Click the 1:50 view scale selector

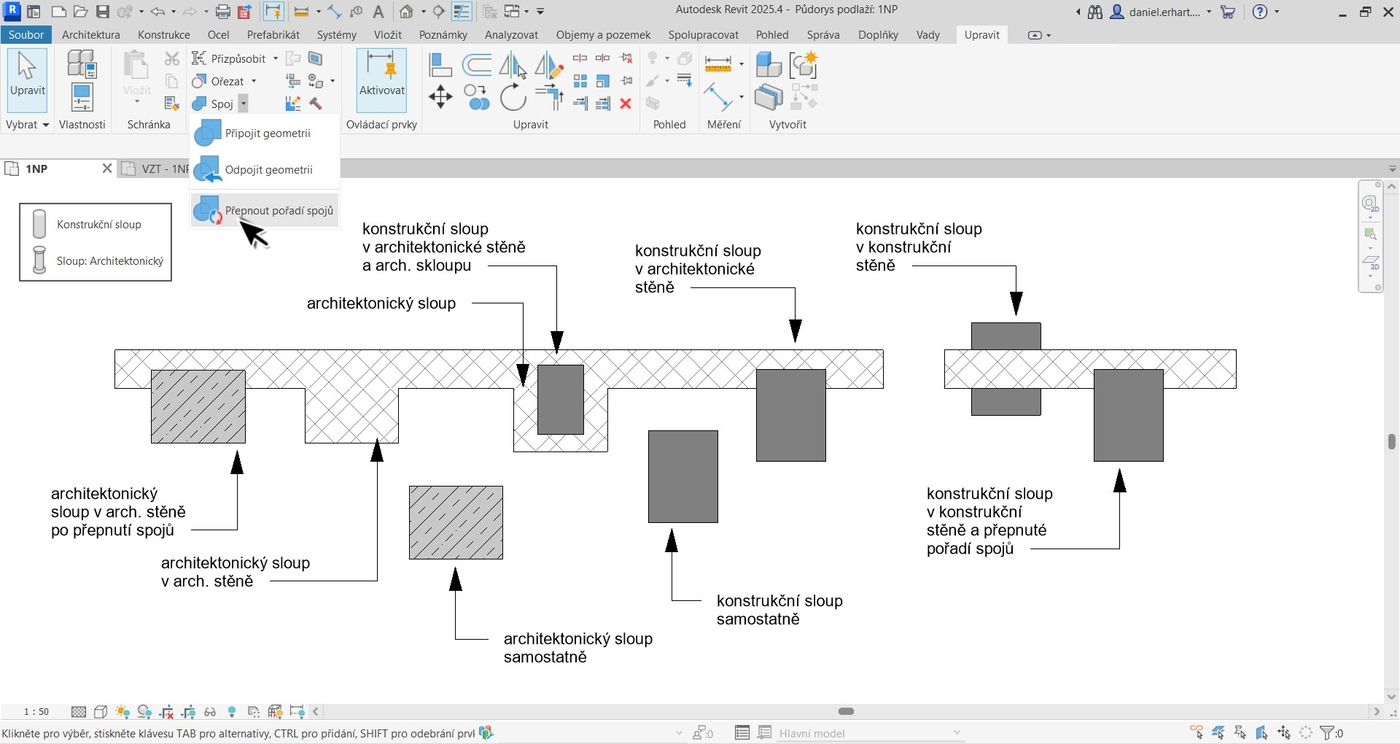click(x=36, y=712)
